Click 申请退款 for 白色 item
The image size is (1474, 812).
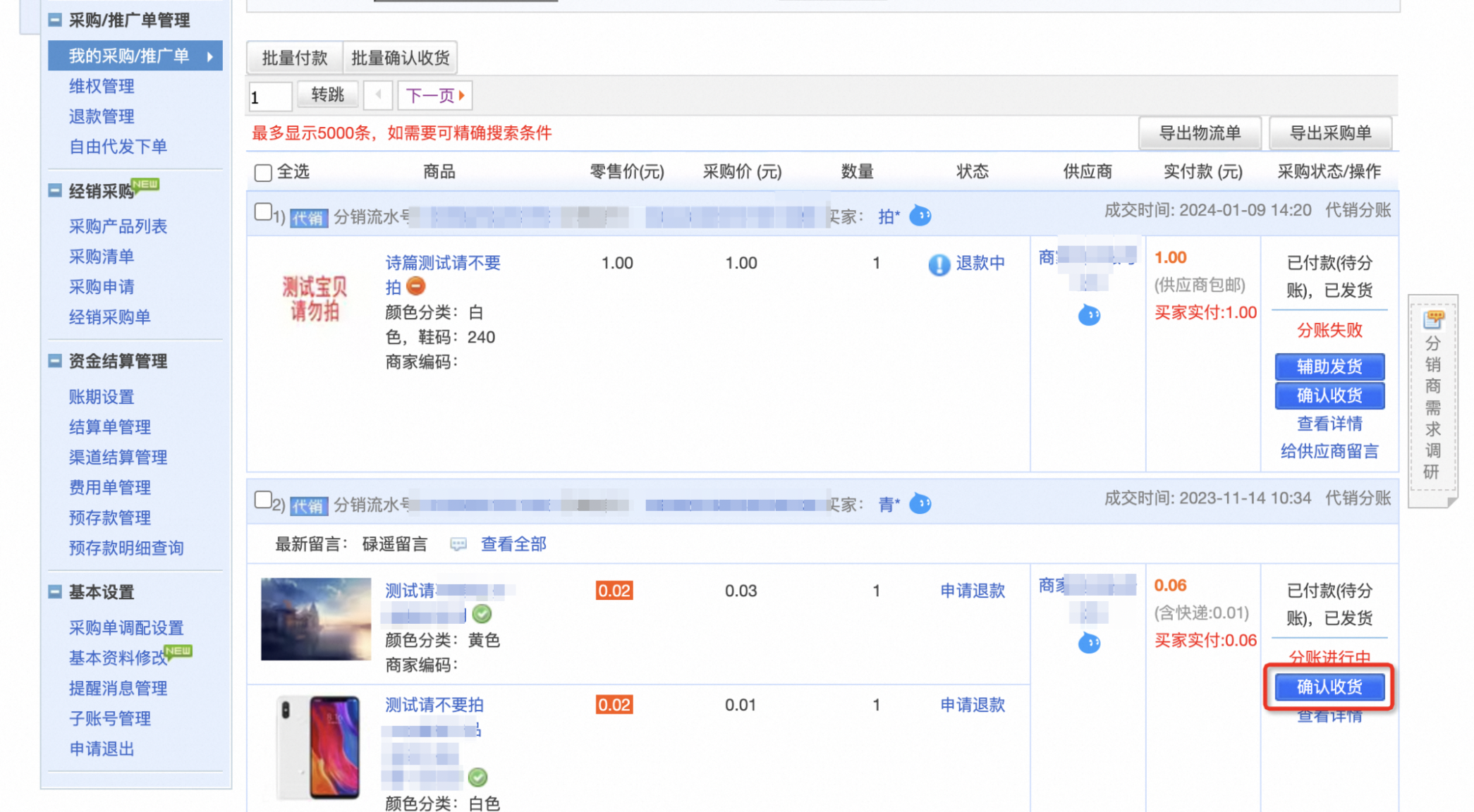tap(973, 705)
